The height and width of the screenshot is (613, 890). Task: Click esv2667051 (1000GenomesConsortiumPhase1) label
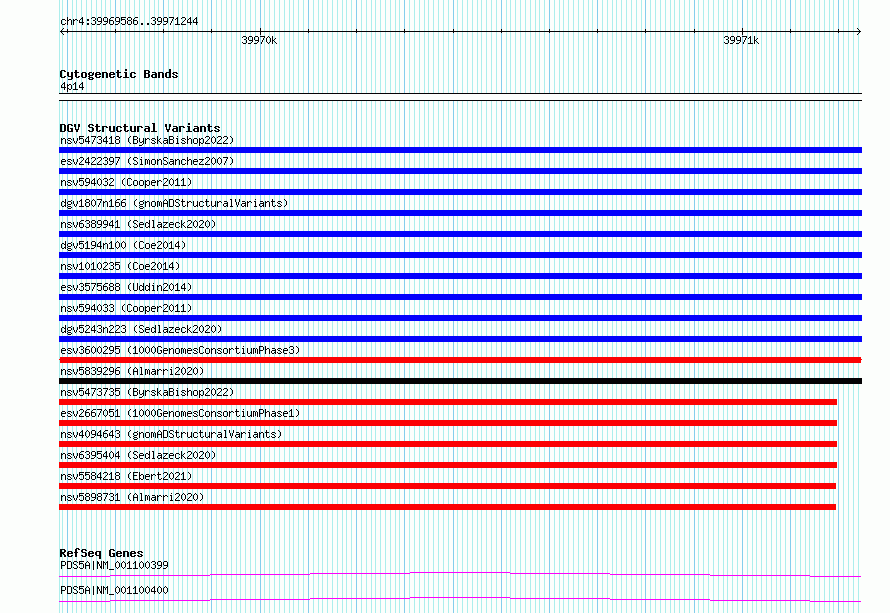click(x=180, y=413)
